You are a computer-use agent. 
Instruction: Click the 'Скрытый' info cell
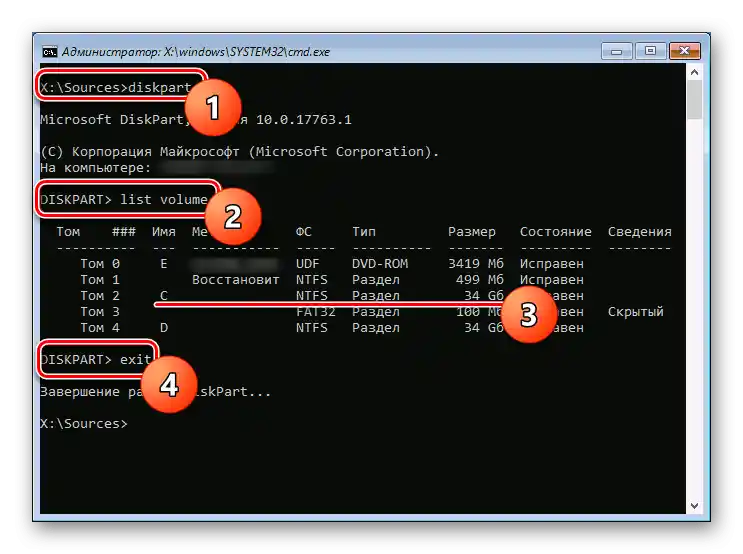point(636,312)
